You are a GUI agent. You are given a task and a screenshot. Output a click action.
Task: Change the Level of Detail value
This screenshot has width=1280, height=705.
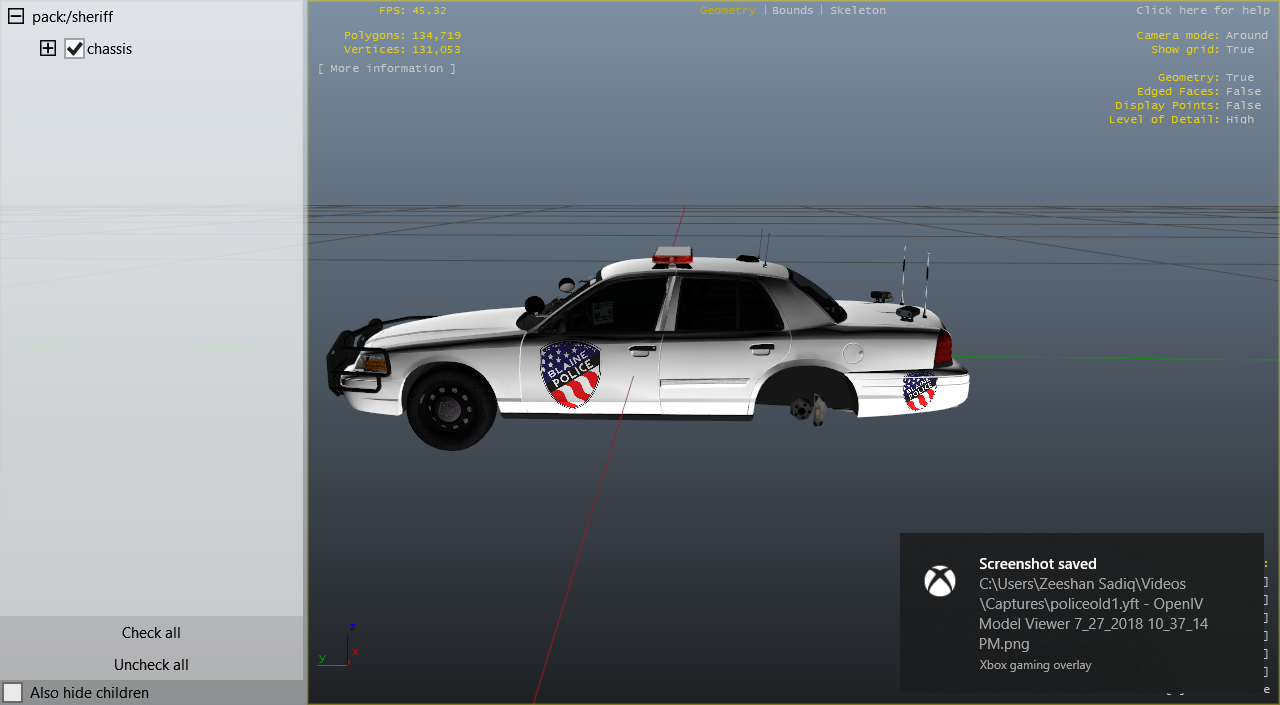(1239, 119)
